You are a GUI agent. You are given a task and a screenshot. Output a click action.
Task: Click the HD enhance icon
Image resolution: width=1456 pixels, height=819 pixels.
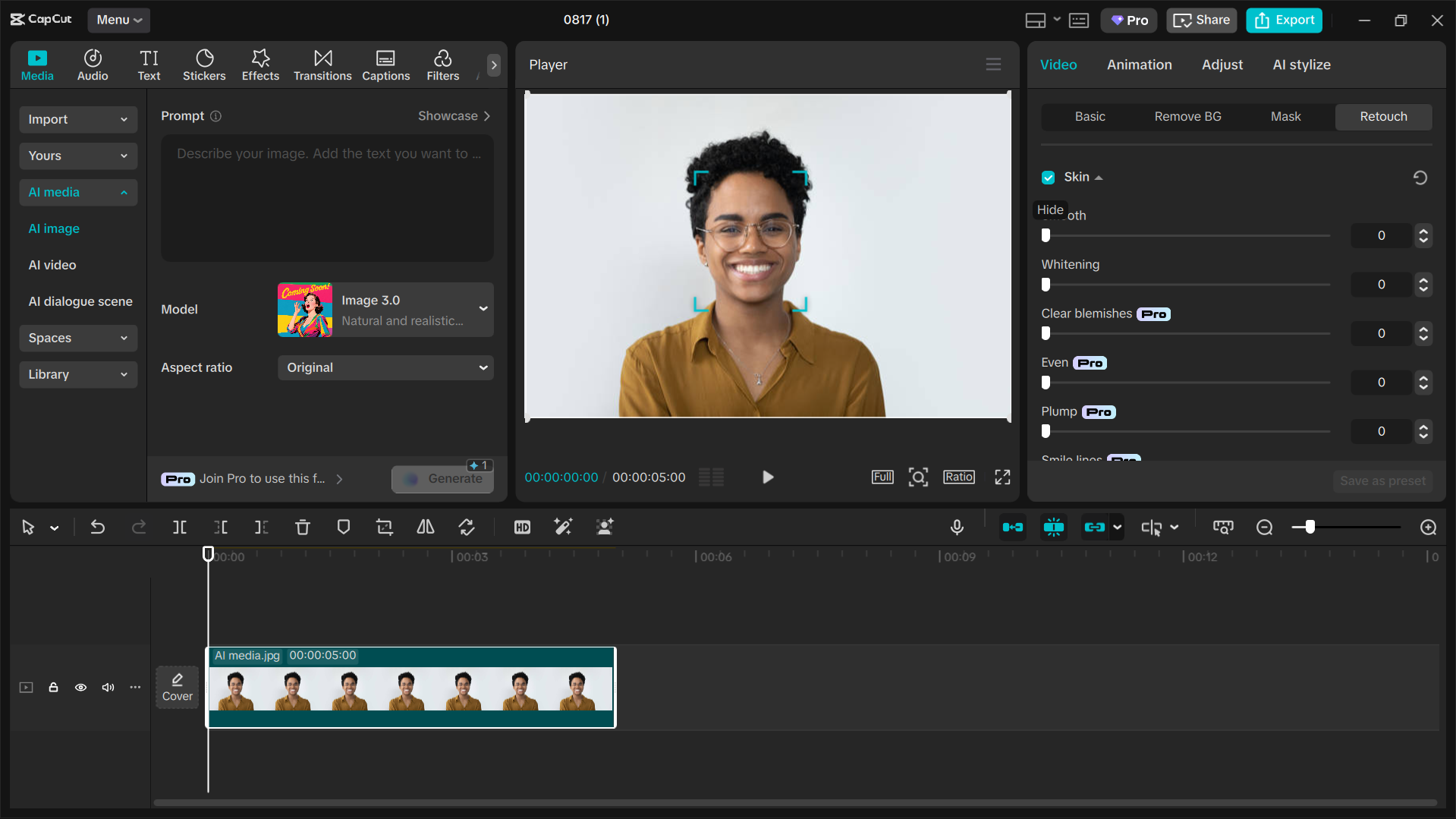[522, 527]
